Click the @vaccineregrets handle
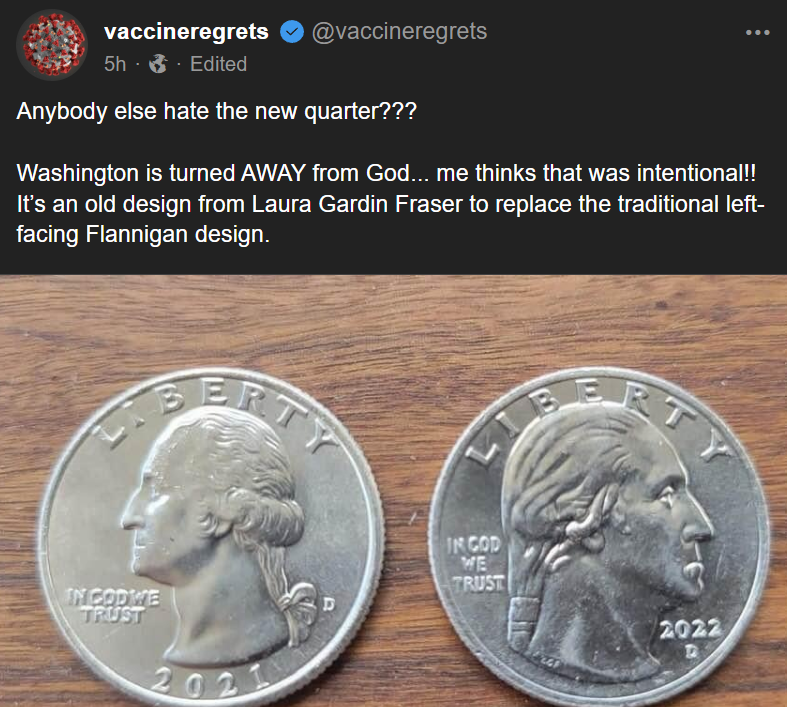This screenshot has width=787, height=707. point(399,32)
